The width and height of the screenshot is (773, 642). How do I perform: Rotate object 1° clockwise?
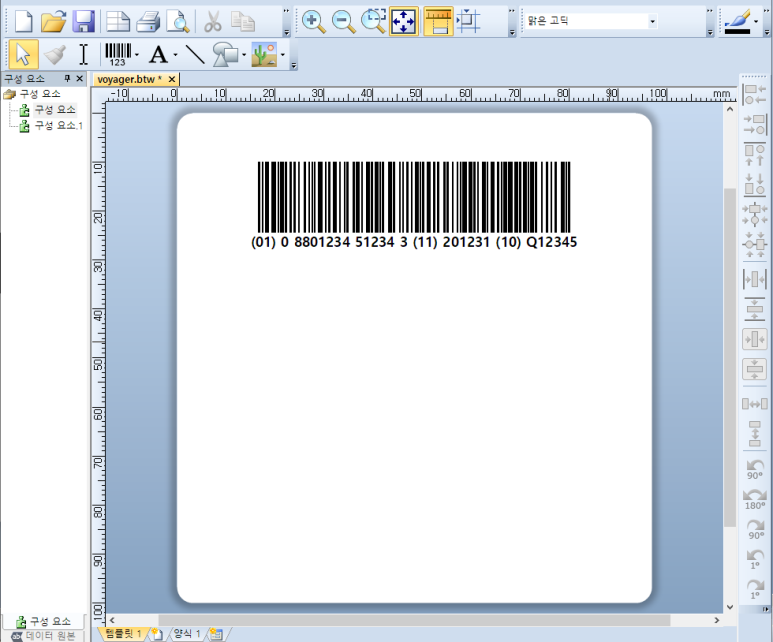(x=755, y=589)
